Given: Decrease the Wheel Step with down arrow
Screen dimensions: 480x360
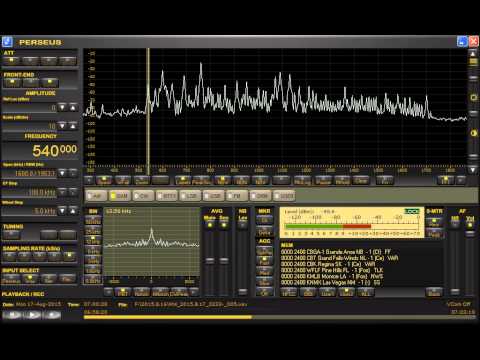Looking at the screenshot, I should [x=62, y=211].
